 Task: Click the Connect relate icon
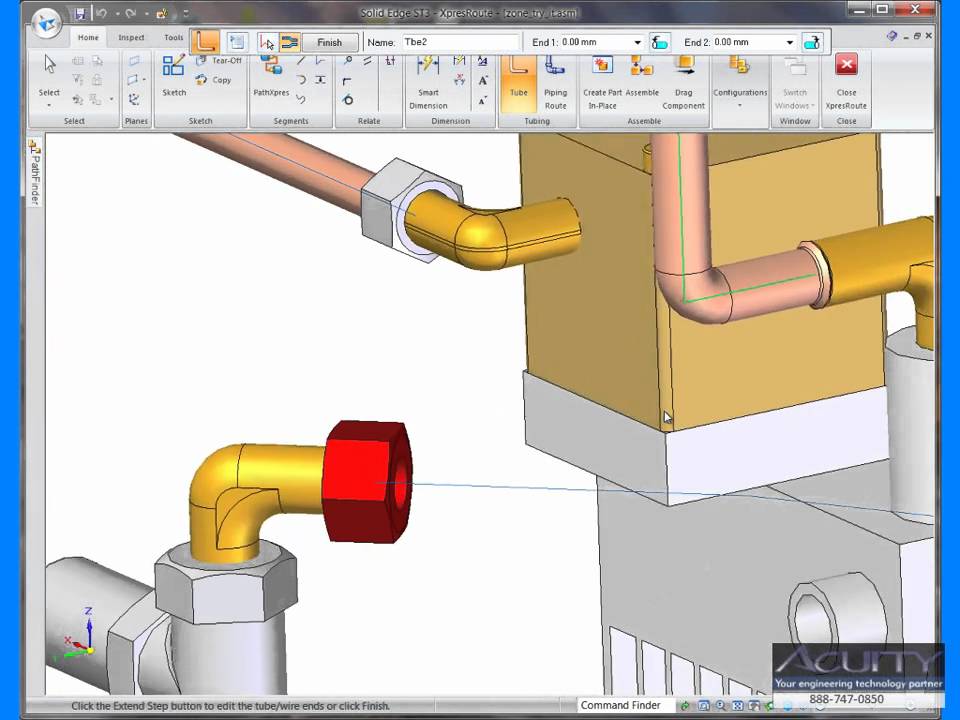click(x=348, y=61)
